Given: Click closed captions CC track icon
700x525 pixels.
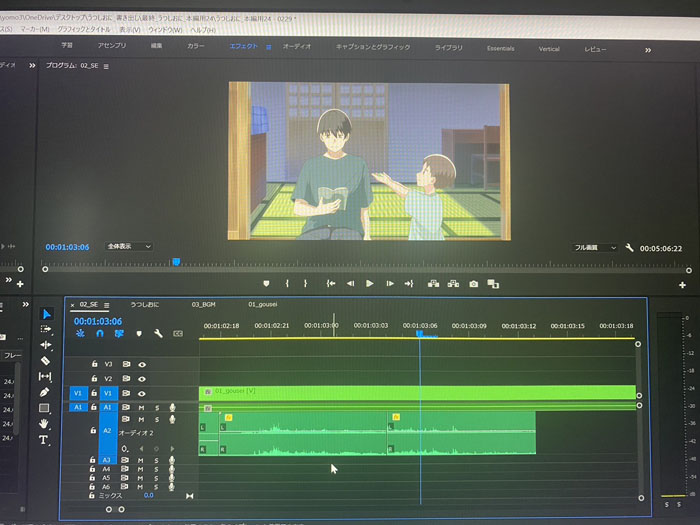Looking at the screenshot, I should (x=178, y=333).
